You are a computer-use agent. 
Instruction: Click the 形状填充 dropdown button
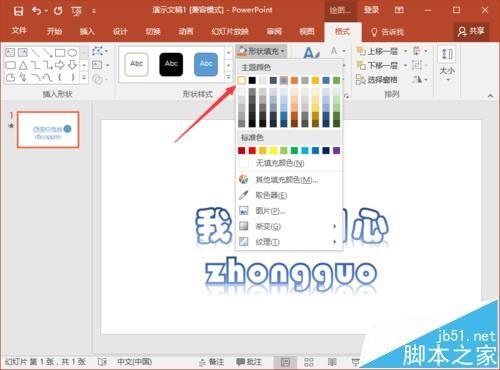pyautogui.click(x=262, y=51)
